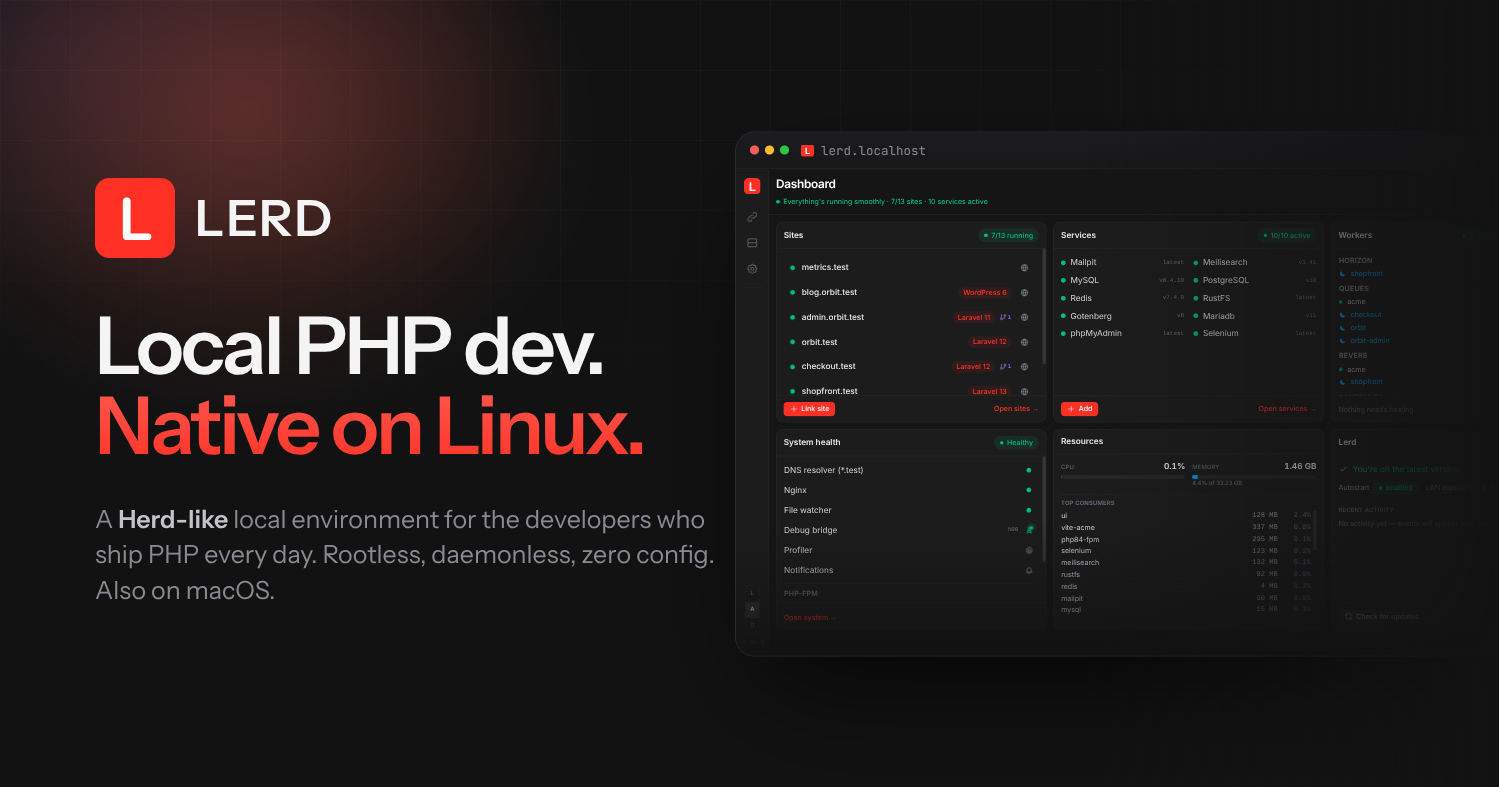Screen dimensions: 1499x787
Task: Select the L theme option in sidebar
Action: 752,593
